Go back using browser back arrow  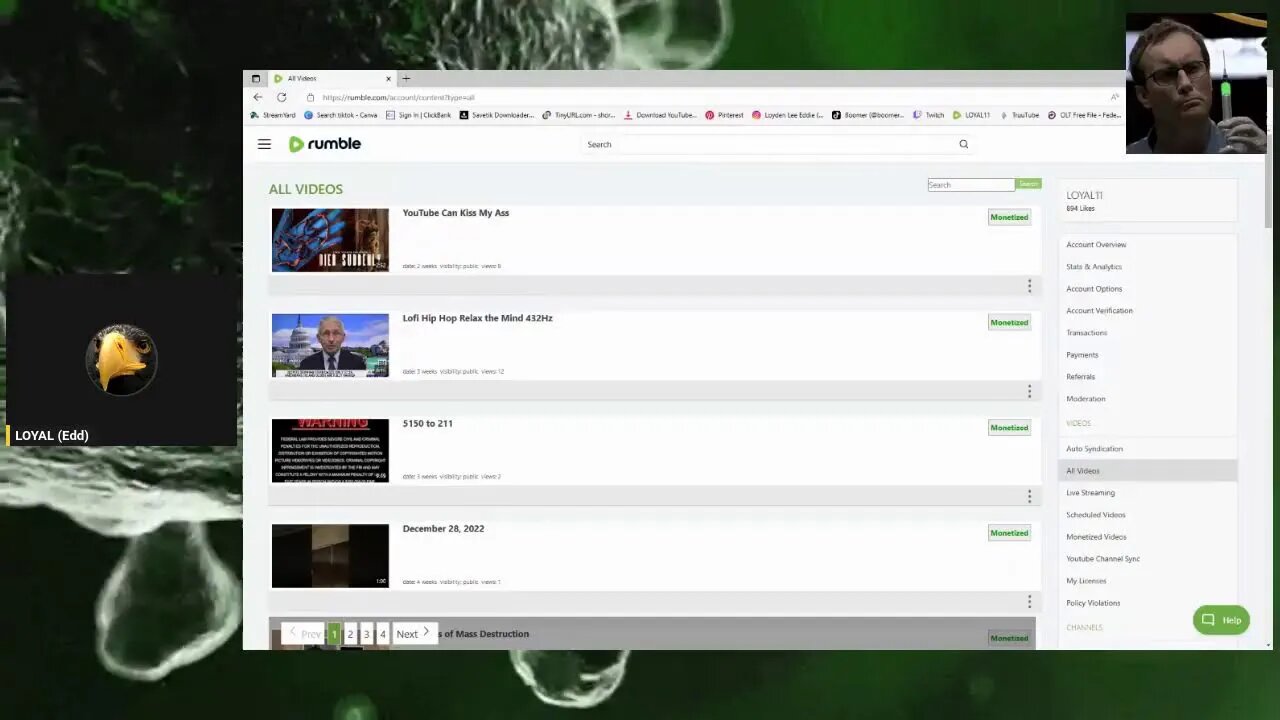[x=258, y=97]
